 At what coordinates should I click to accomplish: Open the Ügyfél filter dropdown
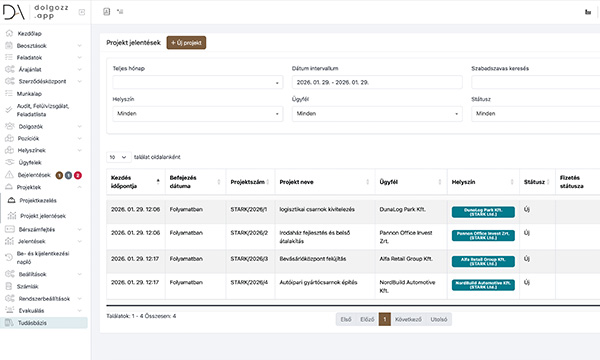tap(377, 114)
